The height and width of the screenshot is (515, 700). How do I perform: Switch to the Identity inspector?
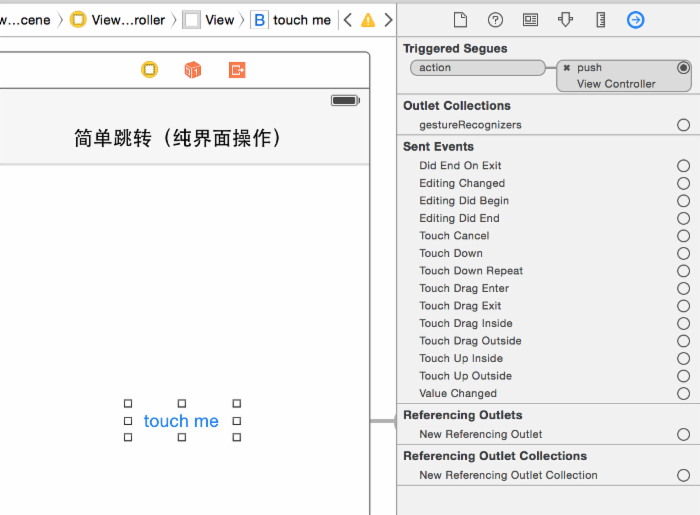(530, 20)
